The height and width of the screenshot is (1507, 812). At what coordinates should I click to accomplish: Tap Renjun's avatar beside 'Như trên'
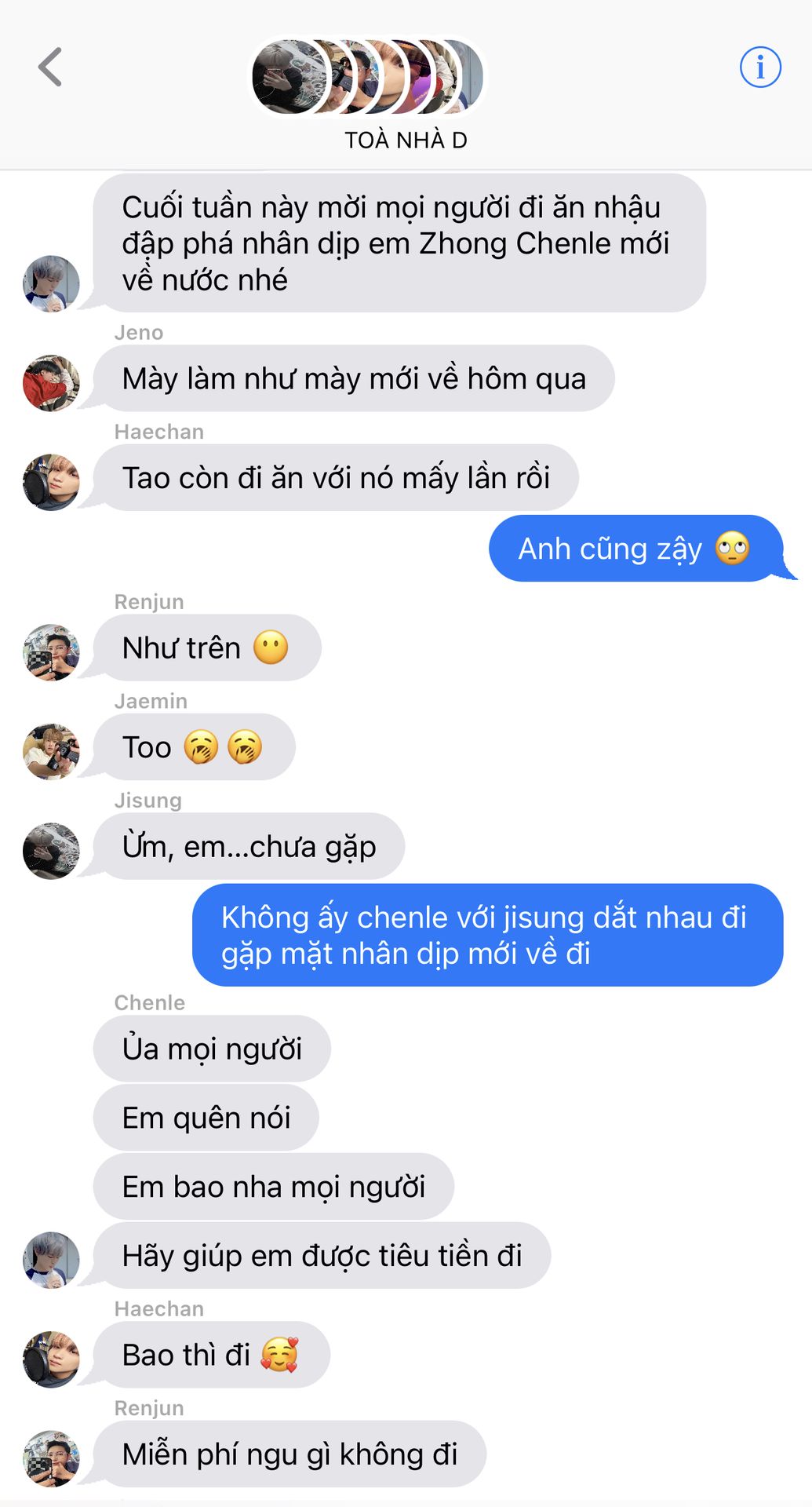51,652
